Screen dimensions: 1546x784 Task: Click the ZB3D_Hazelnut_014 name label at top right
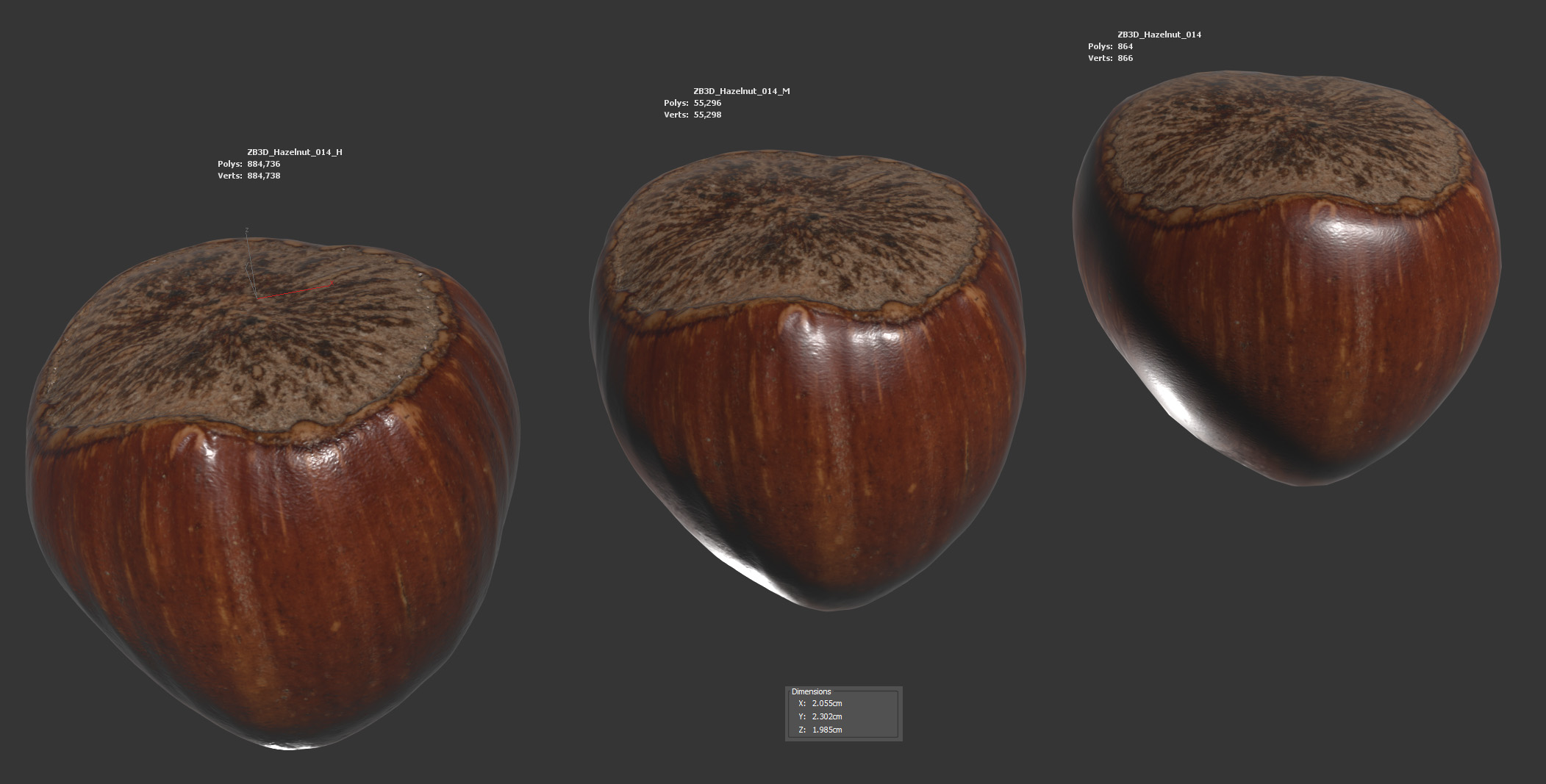pos(1159,35)
